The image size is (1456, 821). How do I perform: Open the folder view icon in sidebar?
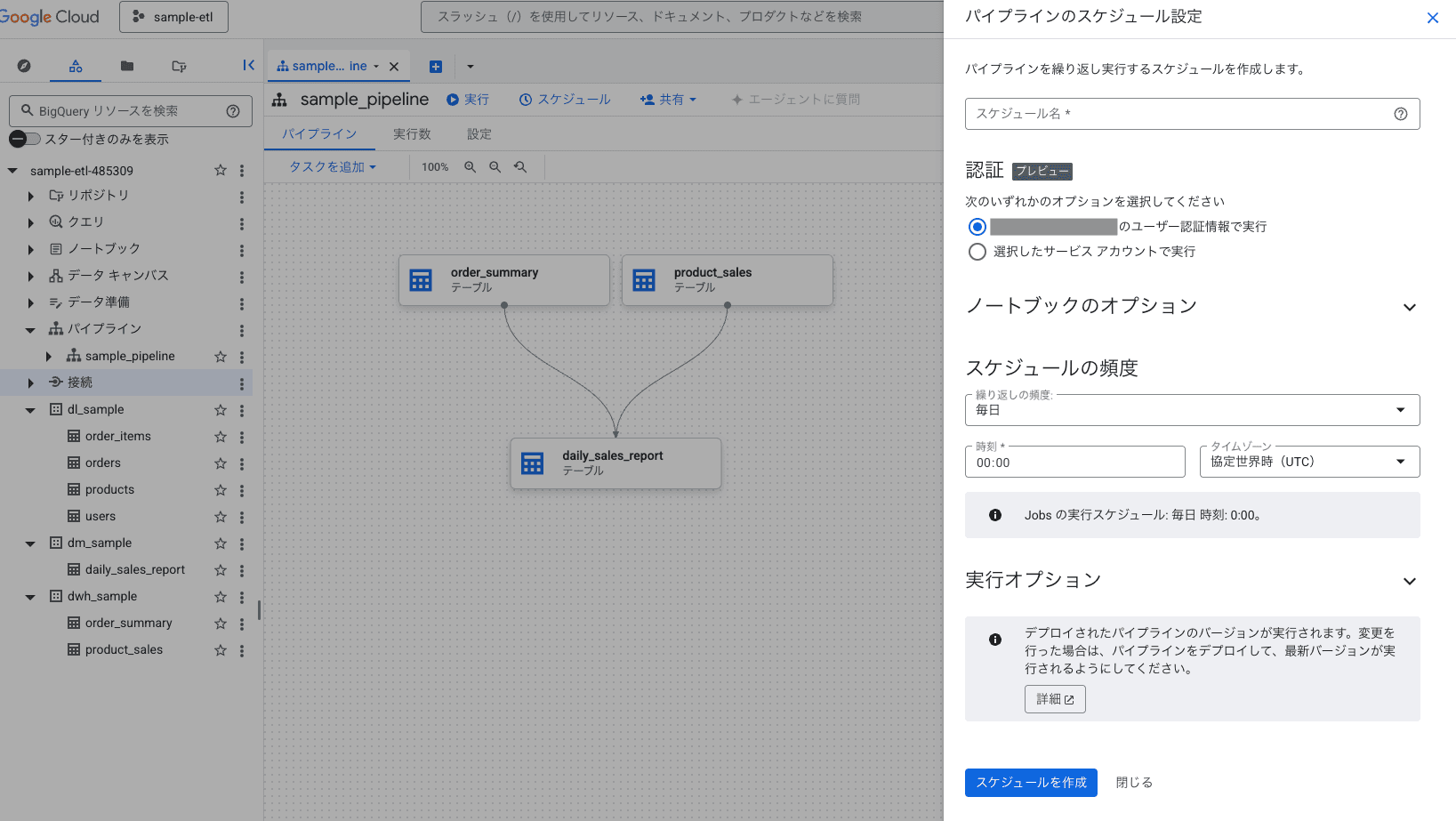126,65
